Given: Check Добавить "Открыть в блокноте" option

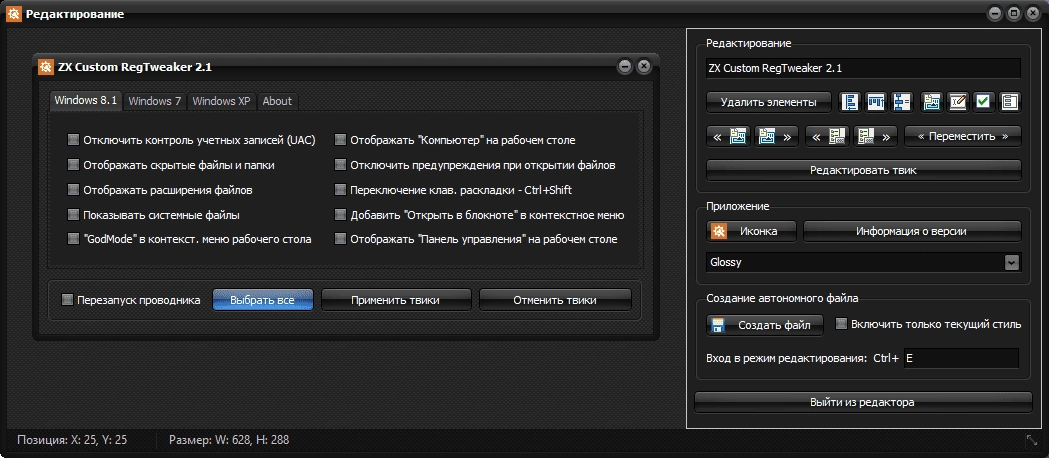Looking at the screenshot, I should (x=480, y=215).
